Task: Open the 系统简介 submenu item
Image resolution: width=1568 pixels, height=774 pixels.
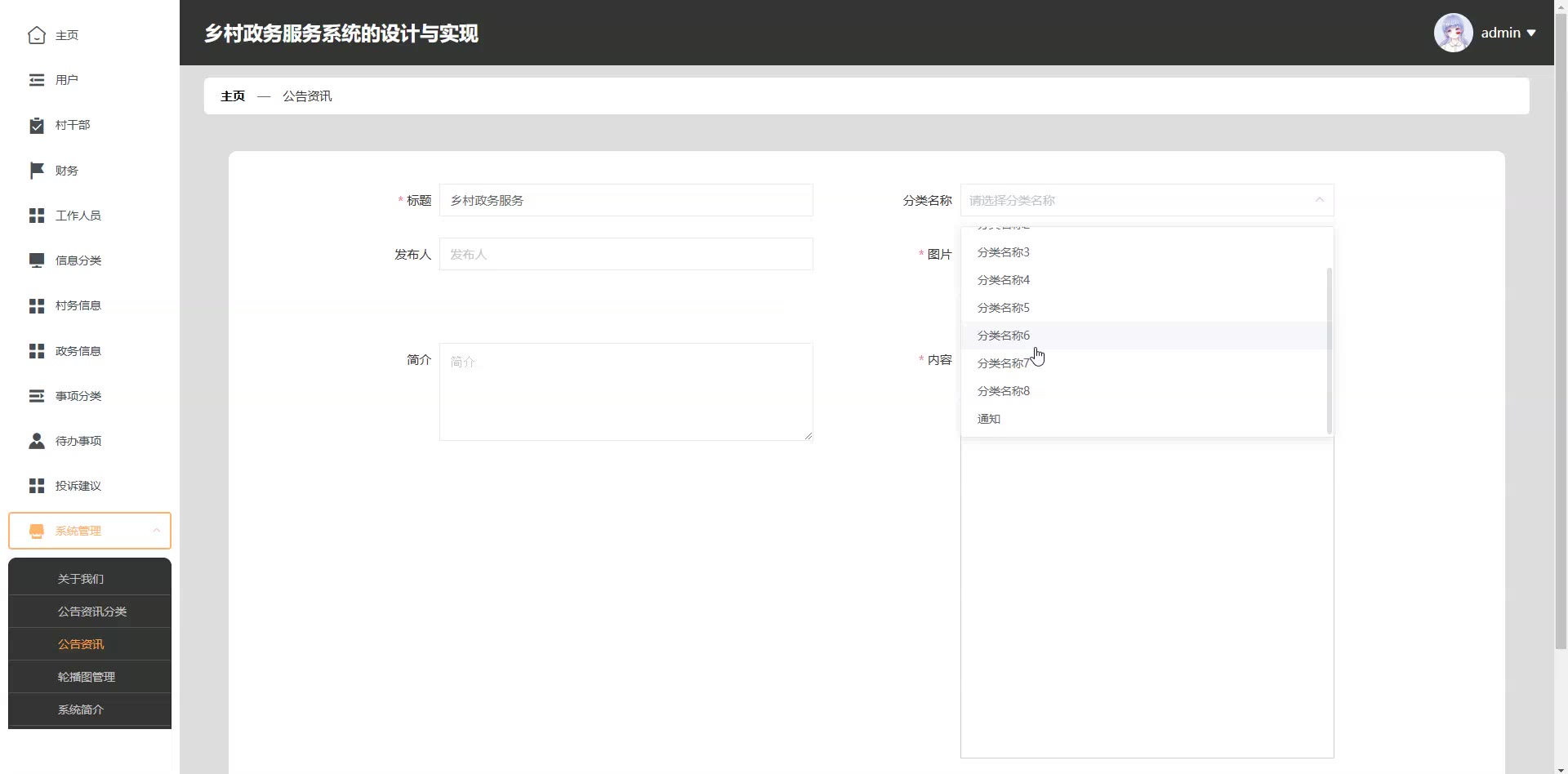Action: [x=90, y=709]
